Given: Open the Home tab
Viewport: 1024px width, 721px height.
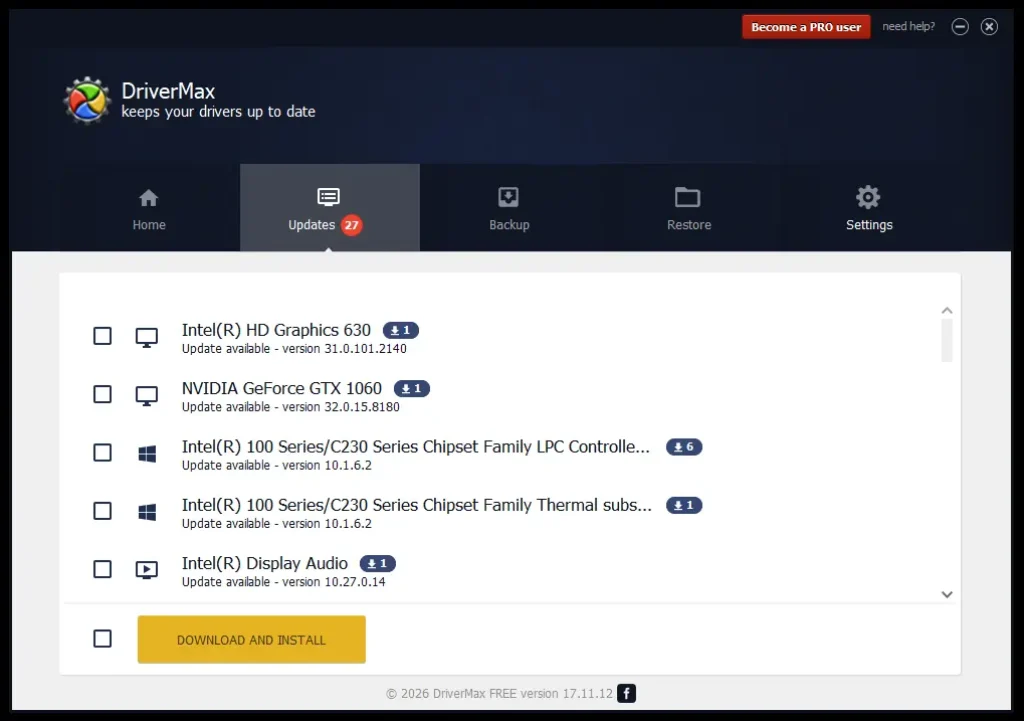Looking at the screenshot, I should (149, 209).
